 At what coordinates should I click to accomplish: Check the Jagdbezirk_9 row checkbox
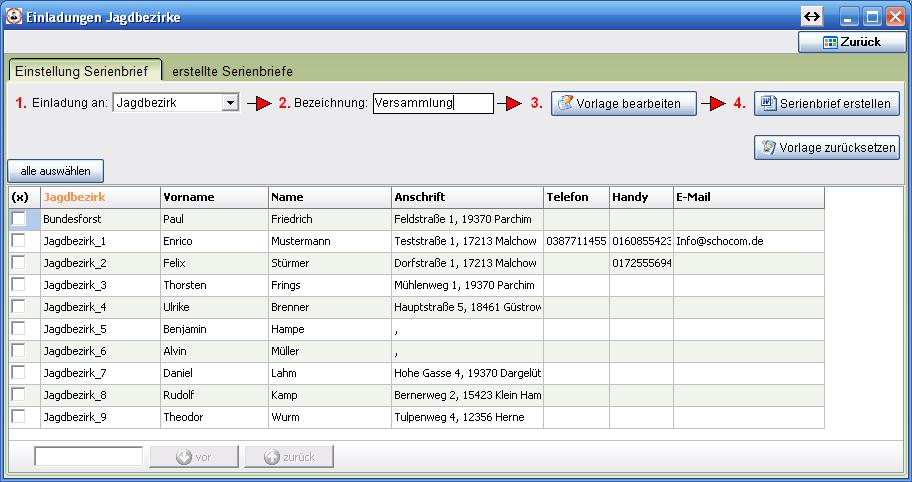click(x=19, y=417)
